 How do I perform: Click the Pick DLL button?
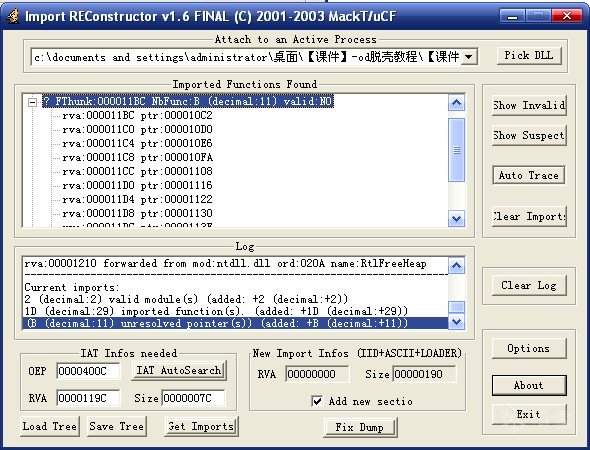528,55
